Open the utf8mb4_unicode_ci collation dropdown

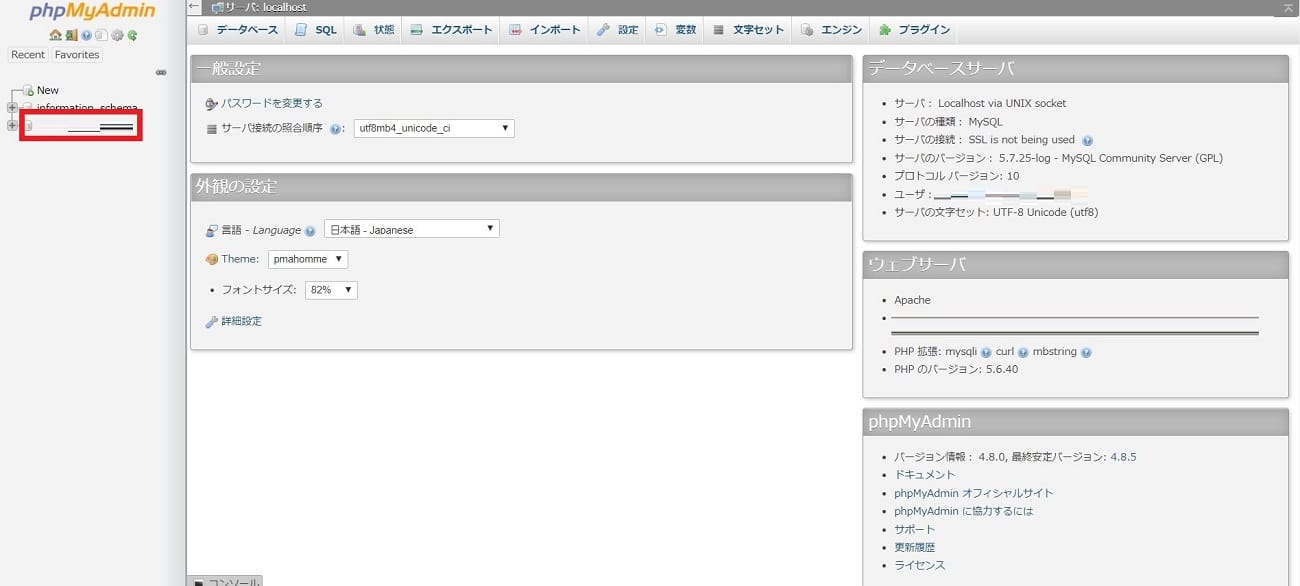434,128
